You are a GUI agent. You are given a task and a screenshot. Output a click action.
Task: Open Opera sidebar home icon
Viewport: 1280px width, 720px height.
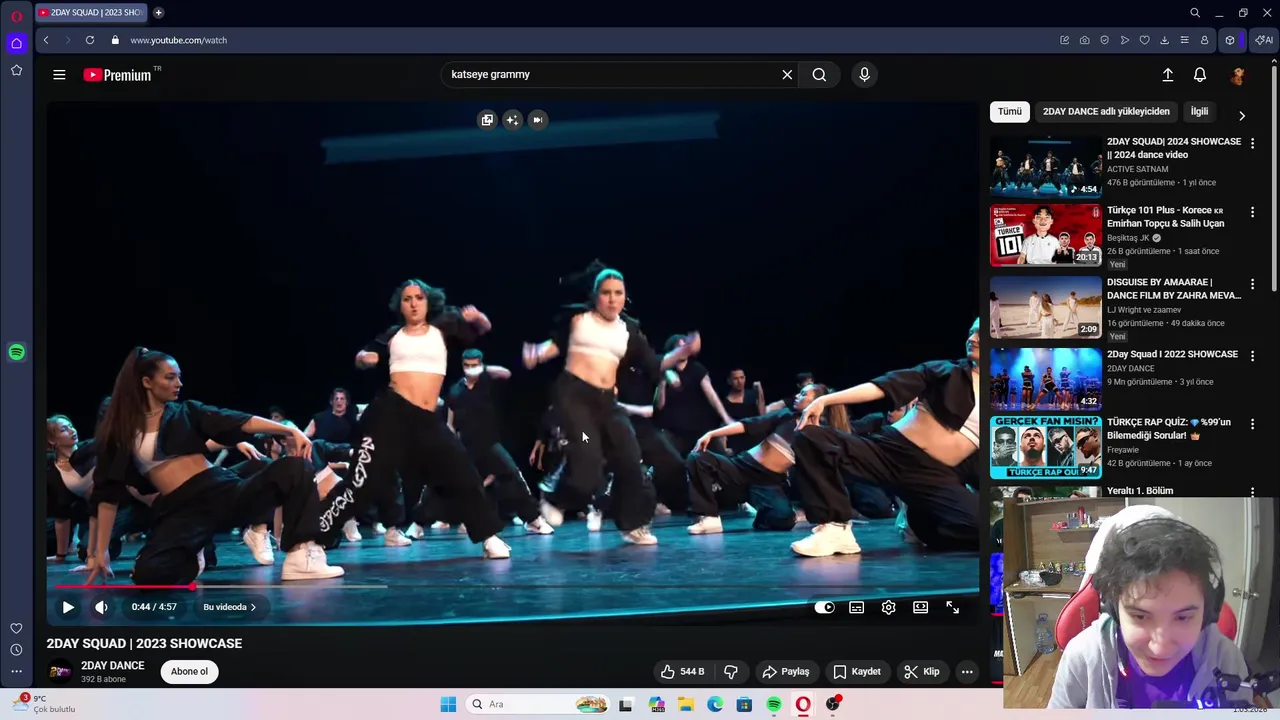[16, 43]
